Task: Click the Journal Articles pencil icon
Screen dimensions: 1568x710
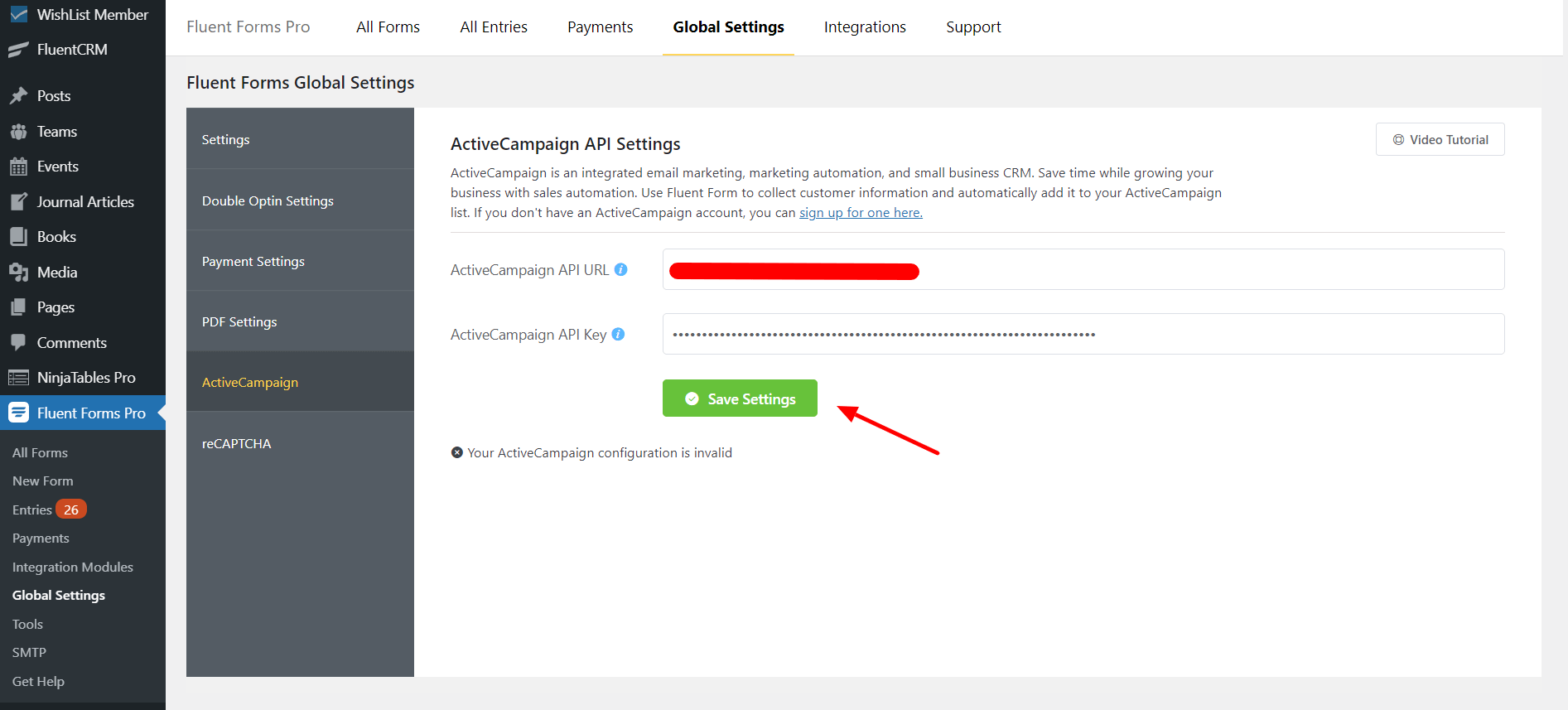Action: click(18, 202)
